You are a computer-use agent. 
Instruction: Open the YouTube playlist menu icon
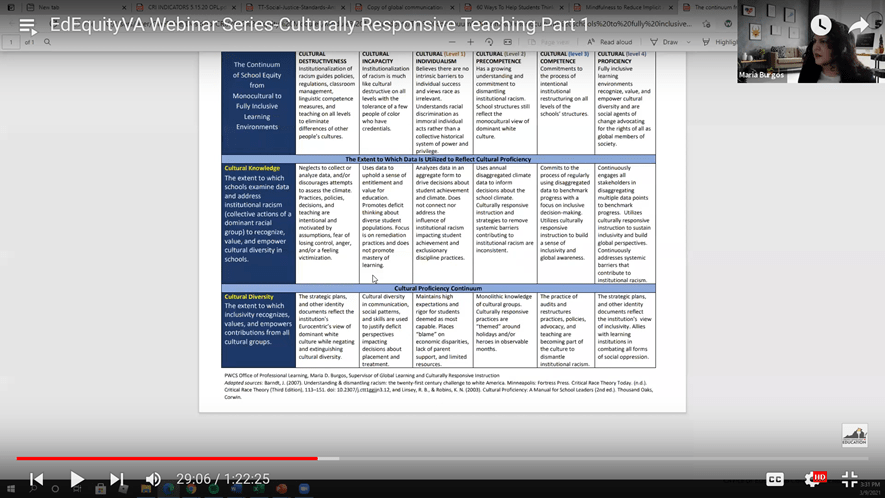[x=27, y=25]
